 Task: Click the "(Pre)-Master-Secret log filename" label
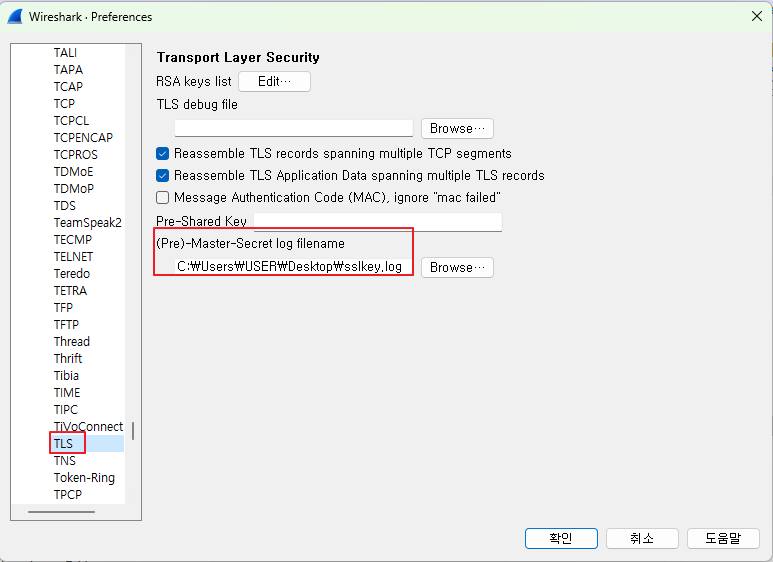pyautogui.click(x=250, y=244)
